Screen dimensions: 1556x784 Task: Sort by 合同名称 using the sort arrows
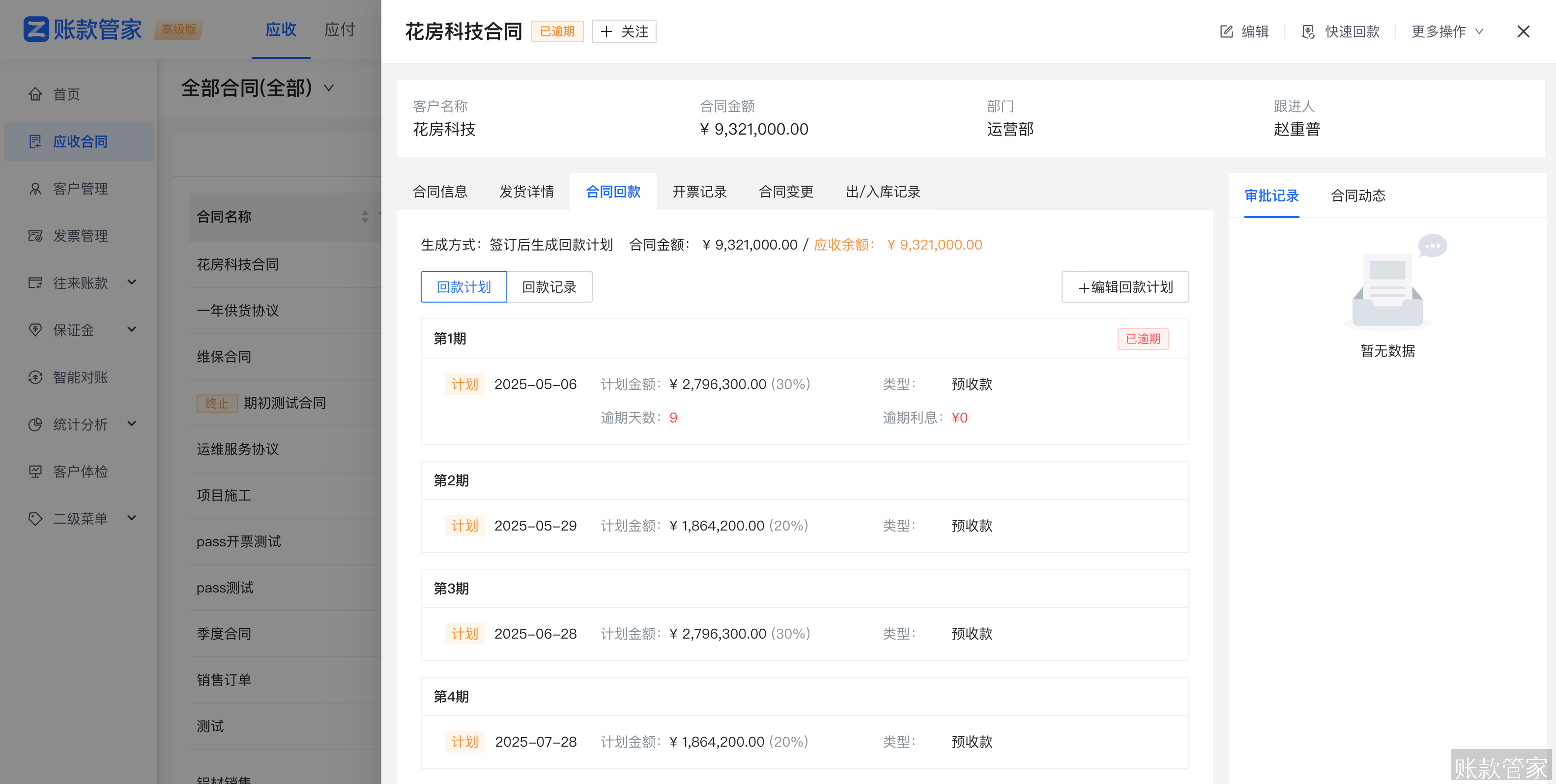(365, 216)
